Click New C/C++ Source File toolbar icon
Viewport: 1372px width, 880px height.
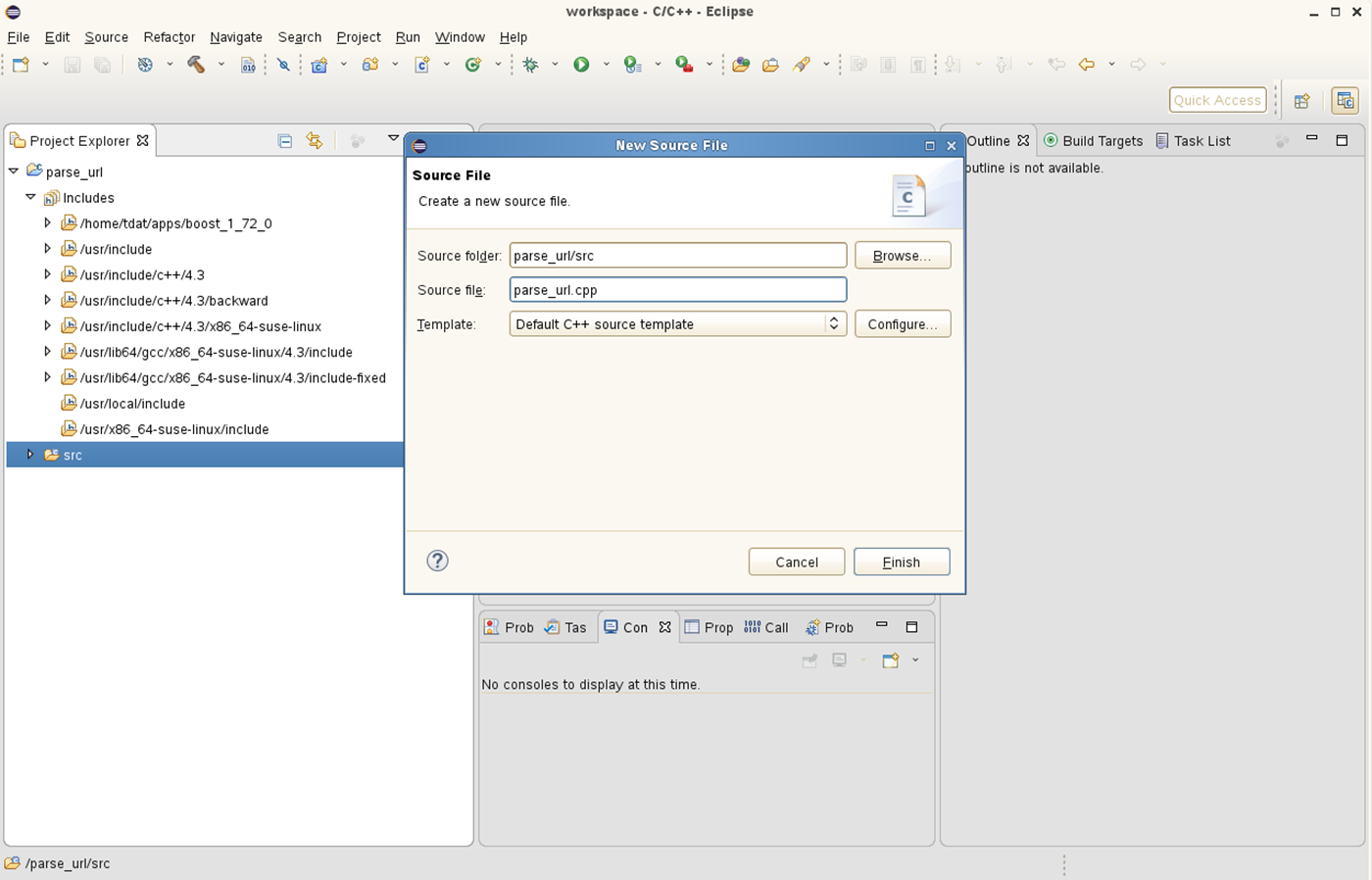click(422, 65)
